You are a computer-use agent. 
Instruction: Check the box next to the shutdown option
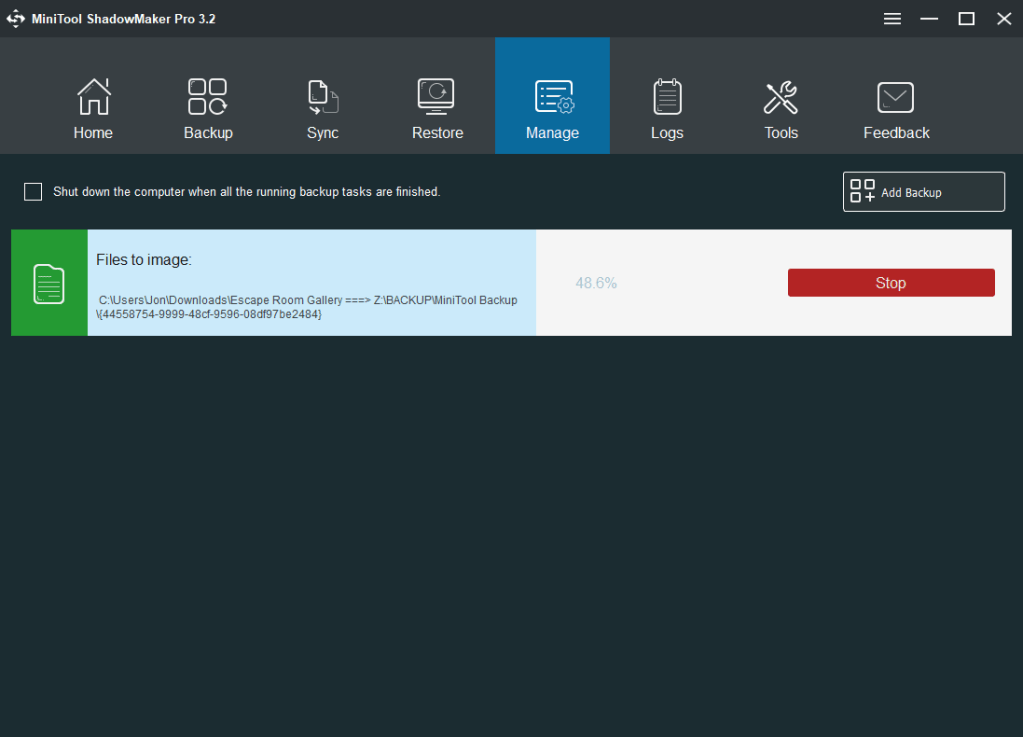point(32,191)
